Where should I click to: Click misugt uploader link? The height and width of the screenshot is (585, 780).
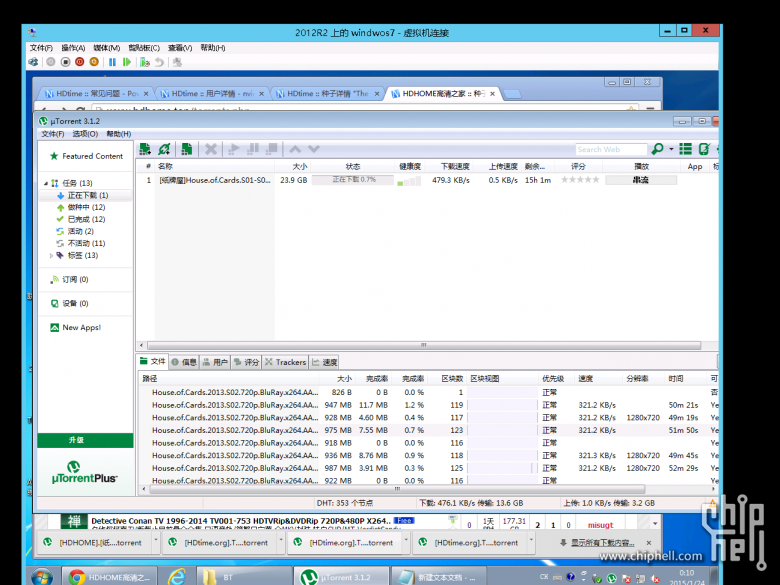600,525
